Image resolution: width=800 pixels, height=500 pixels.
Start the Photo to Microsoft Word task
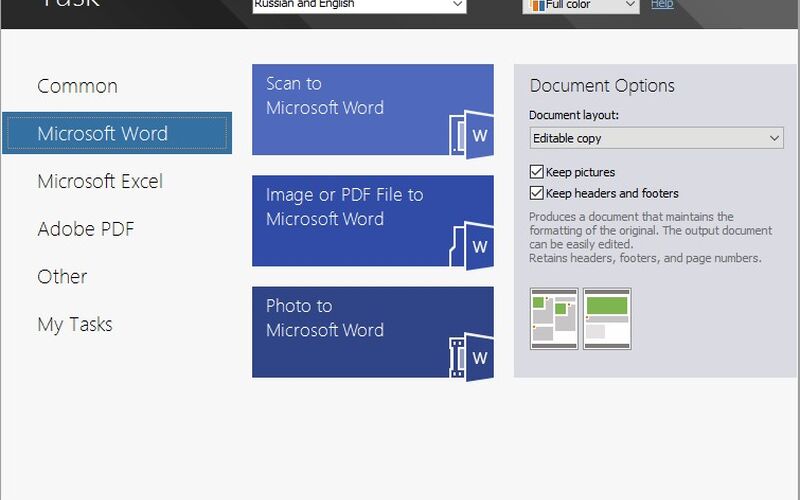click(x=372, y=332)
